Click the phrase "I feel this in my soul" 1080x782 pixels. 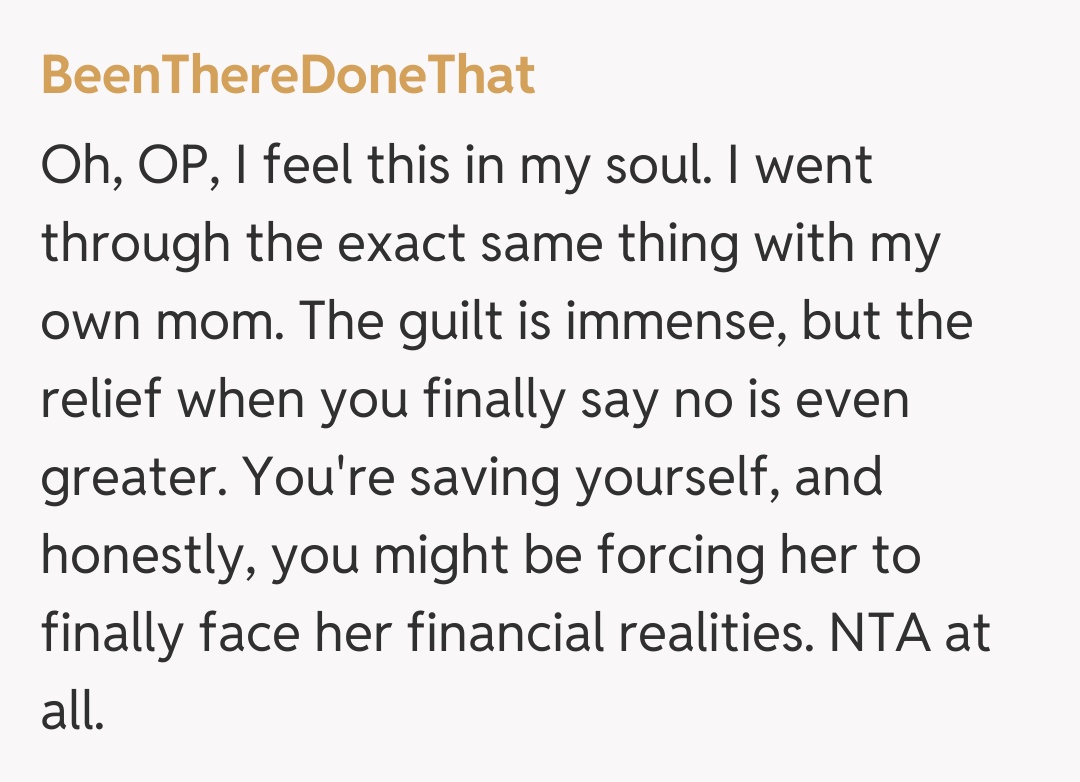468,165
